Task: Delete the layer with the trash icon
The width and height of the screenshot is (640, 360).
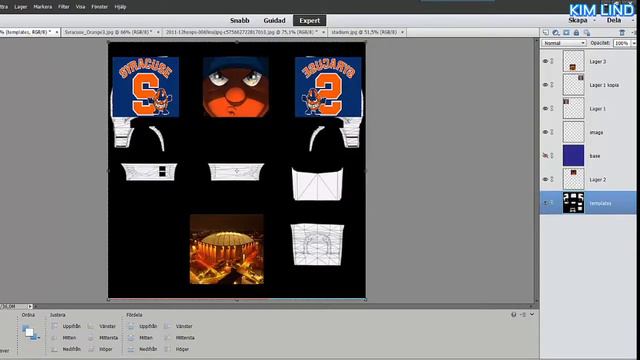Action: coord(622,32)
